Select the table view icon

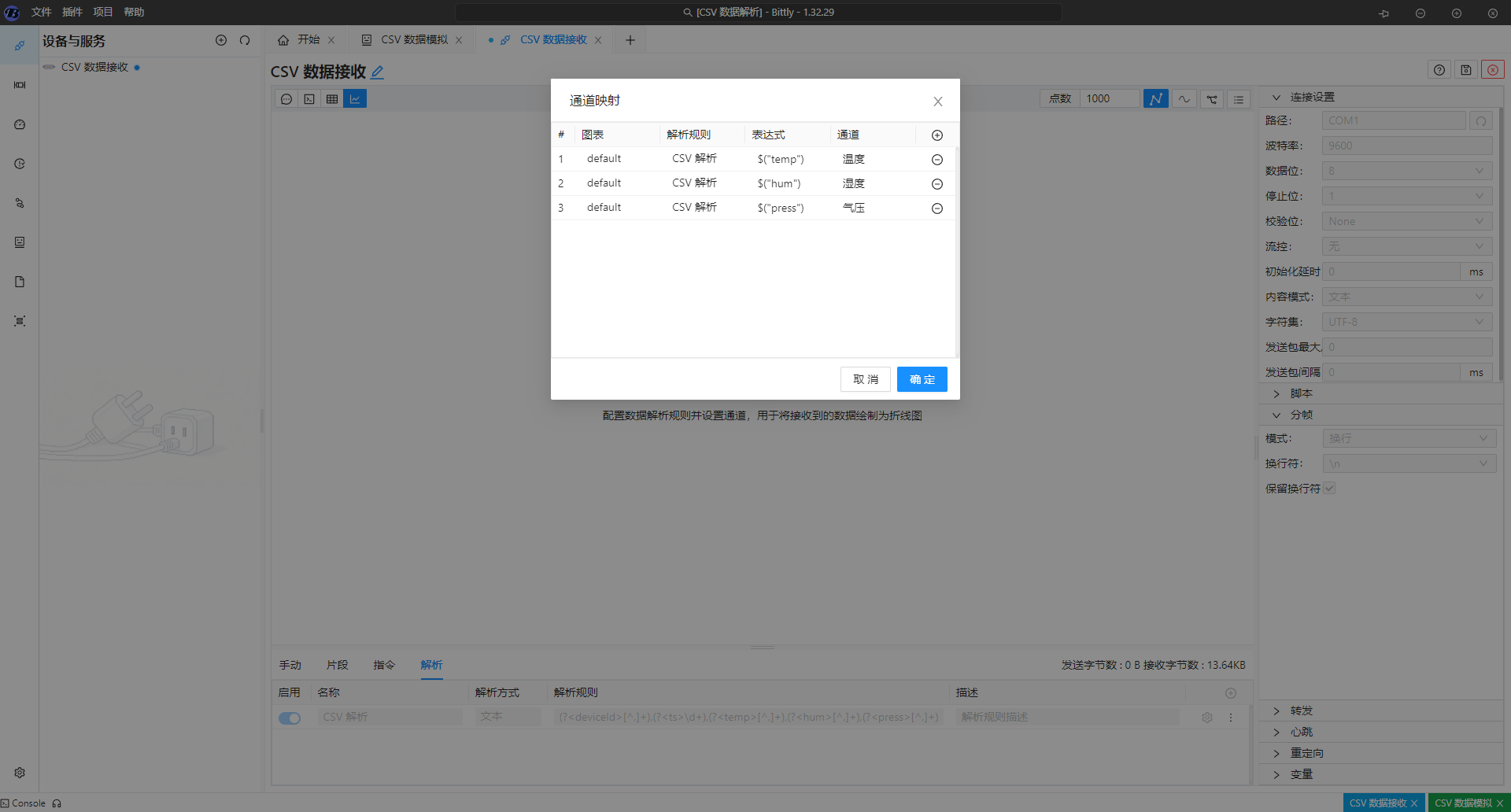[x=332, y=99]
